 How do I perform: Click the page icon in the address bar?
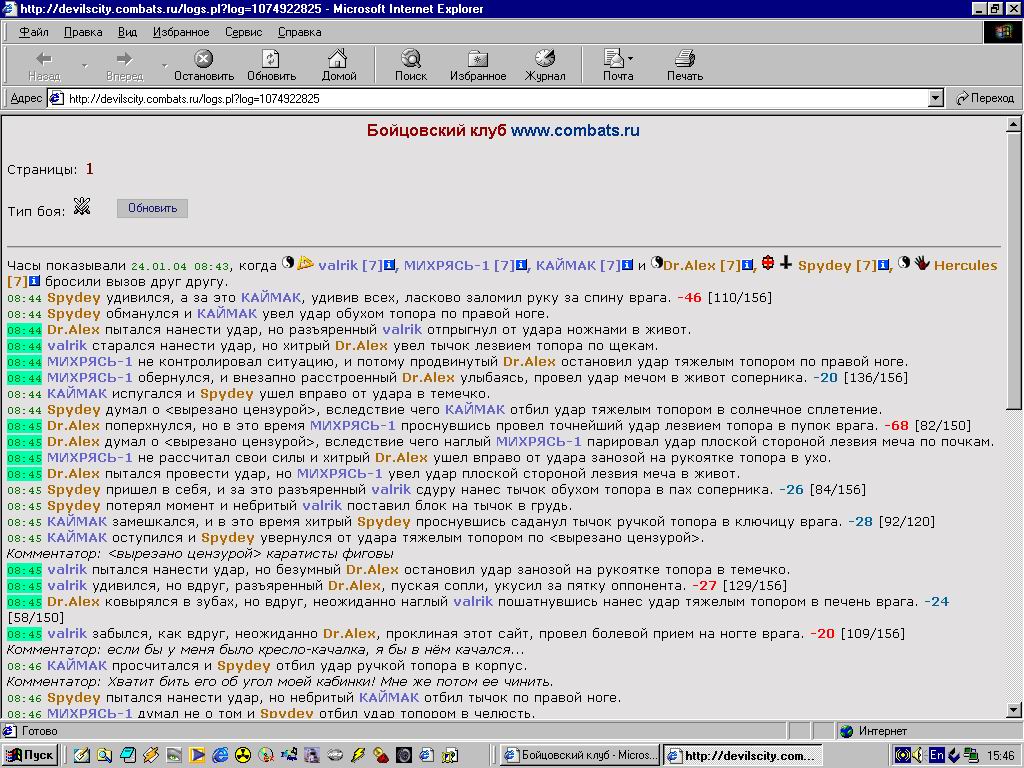pos(57,99)
